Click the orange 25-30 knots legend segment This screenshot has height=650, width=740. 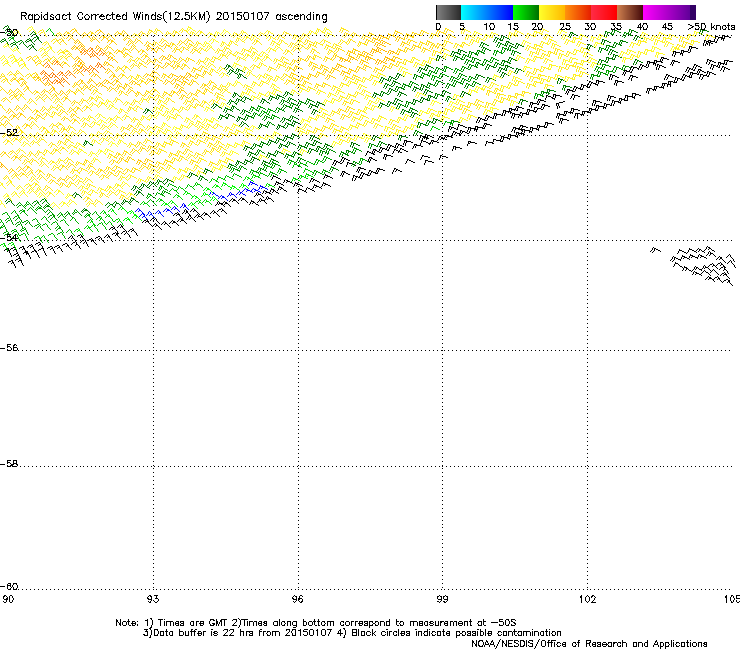pyautogui.click(x=578, y=12)
